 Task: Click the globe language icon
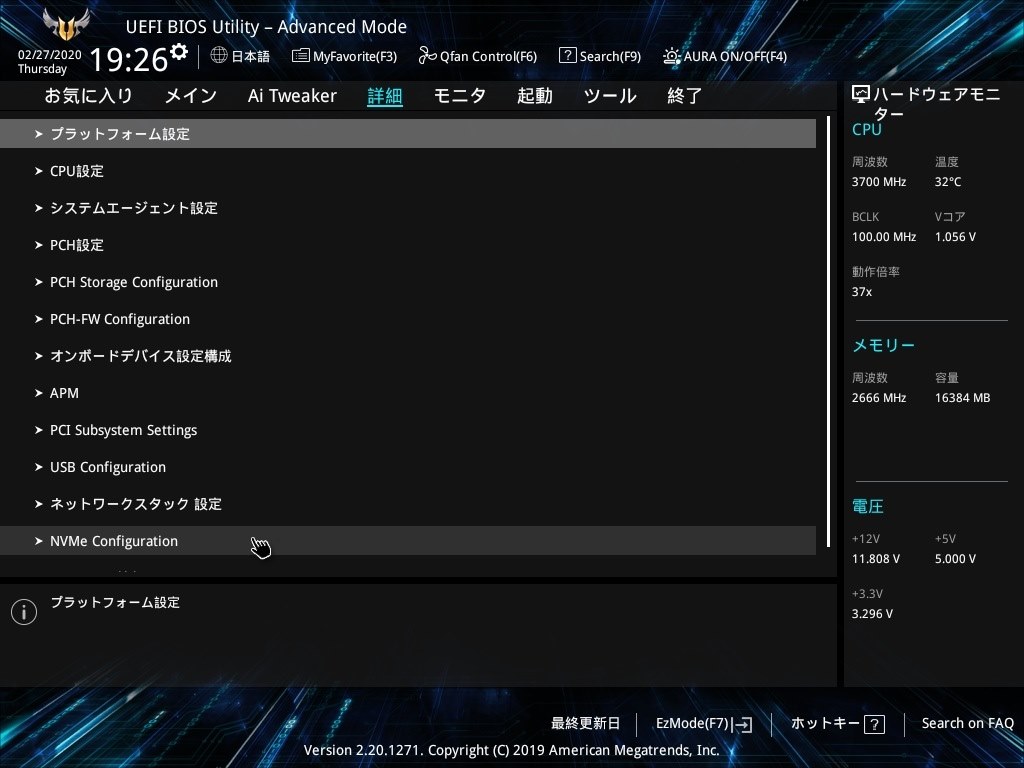click(219, 55)
